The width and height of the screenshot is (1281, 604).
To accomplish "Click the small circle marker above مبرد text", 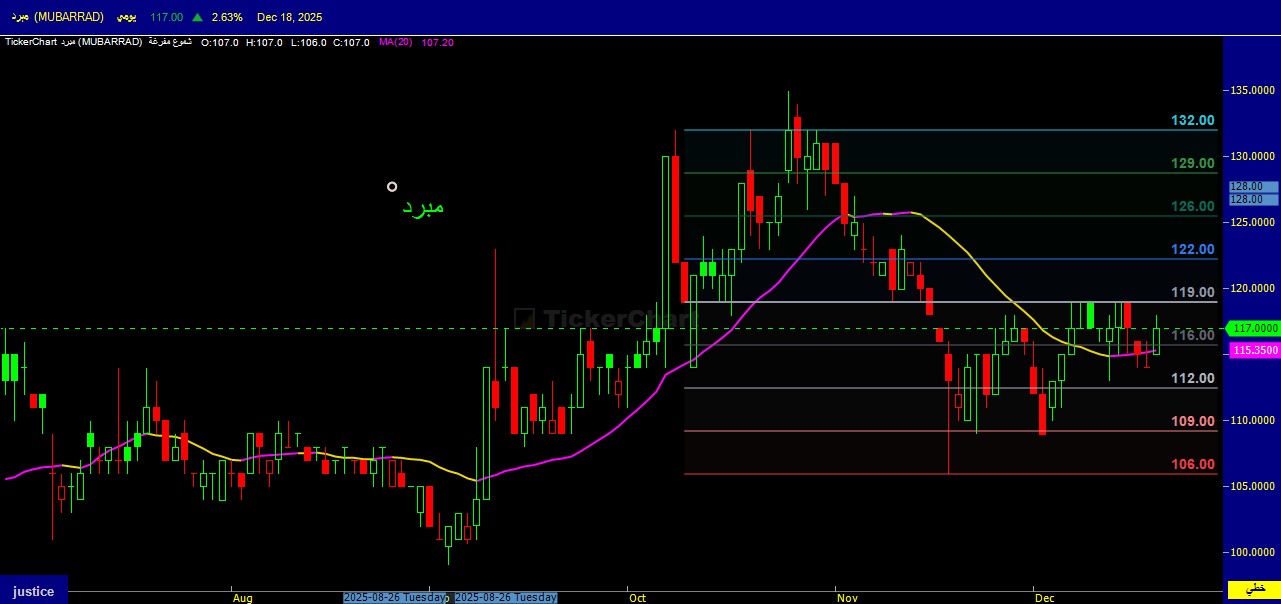I will point(392,187).
